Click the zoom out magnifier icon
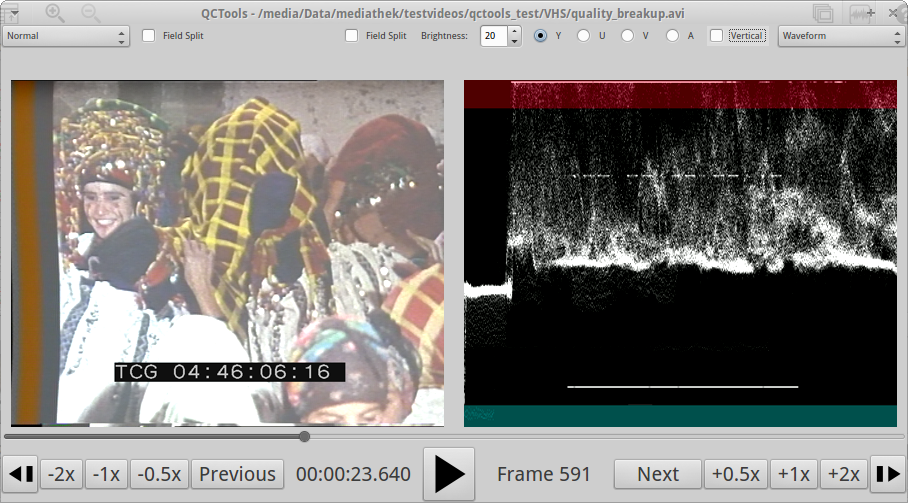908x503 pixels. [x=90, y=13]
